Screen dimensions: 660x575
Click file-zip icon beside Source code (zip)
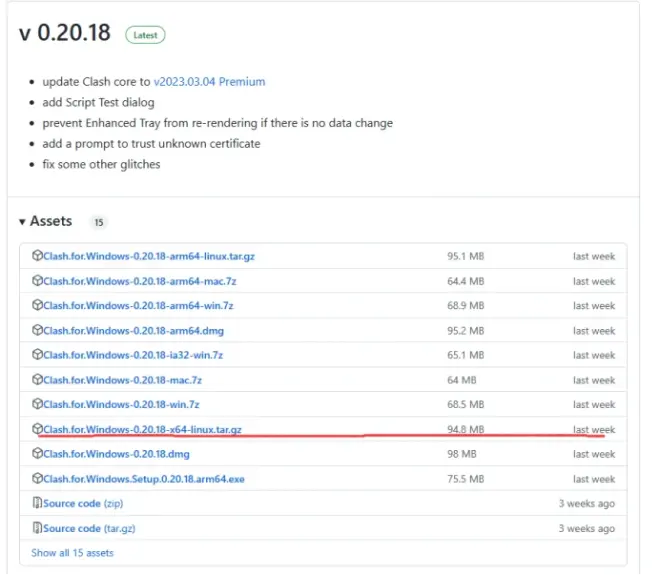pyautogui.click(x=37, y=503)
